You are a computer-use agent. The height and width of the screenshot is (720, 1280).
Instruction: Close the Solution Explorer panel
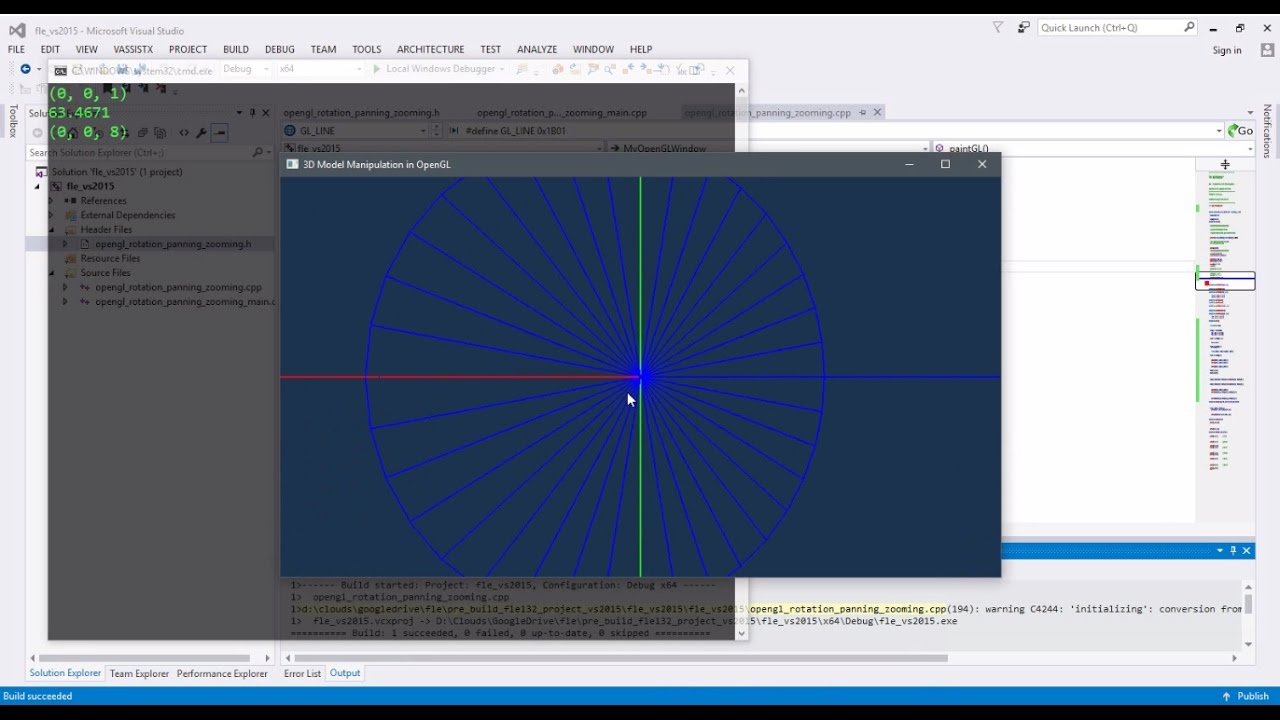tap(265, 113)
